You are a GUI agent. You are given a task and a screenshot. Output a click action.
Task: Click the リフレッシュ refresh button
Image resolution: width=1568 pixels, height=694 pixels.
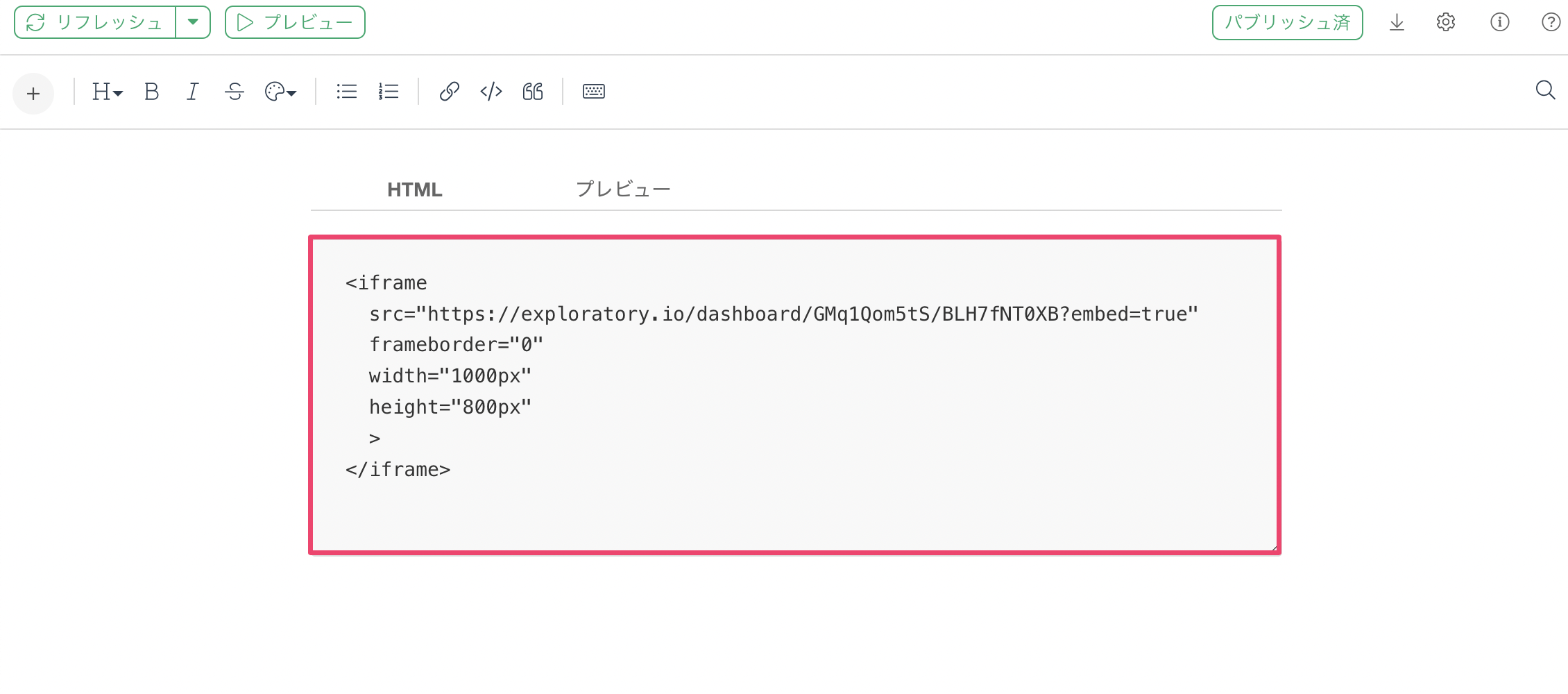pyautogui.click(x=95, y=22)
